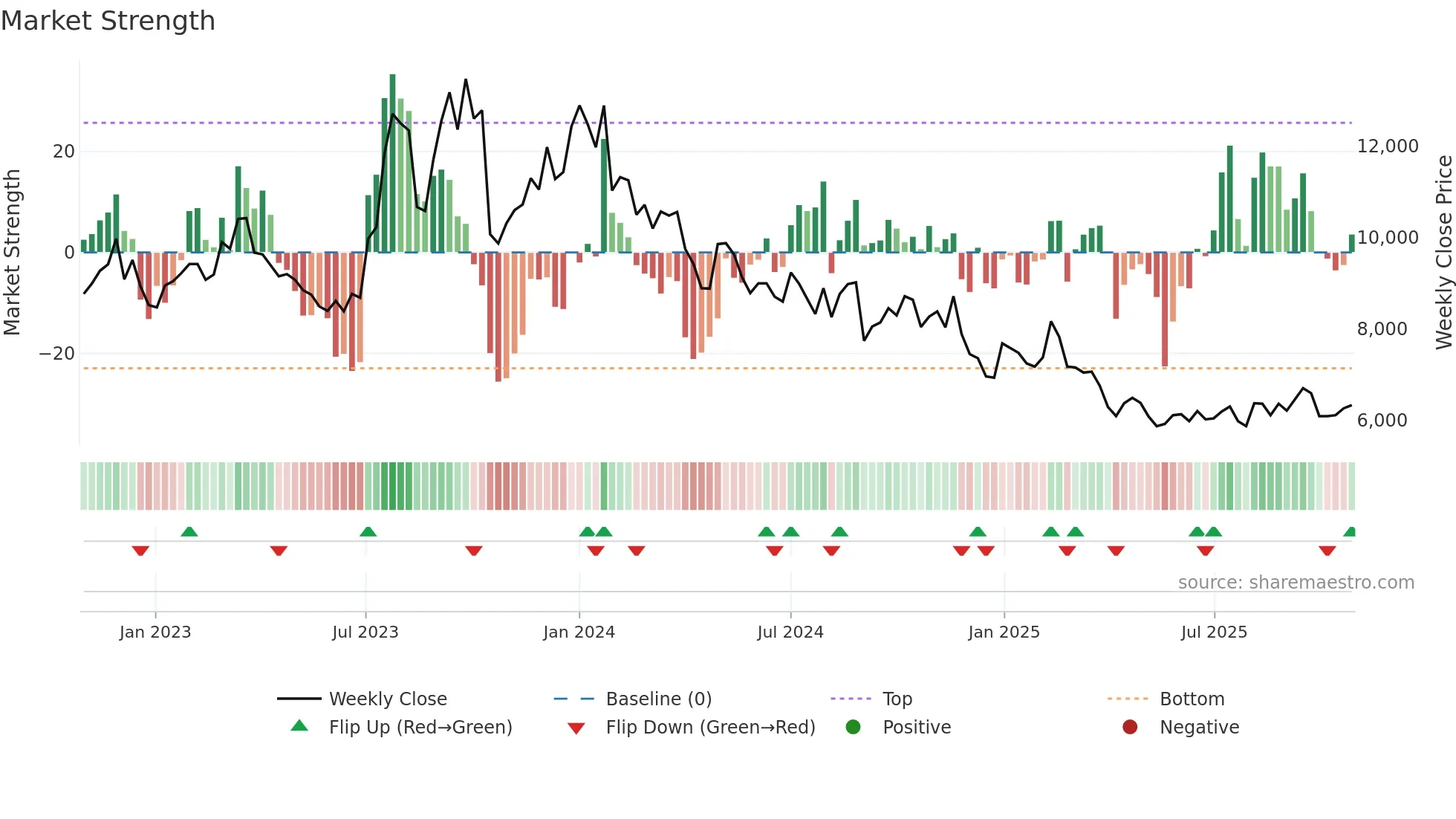Click the dark green heat strip segment
The height and width of the screenshot is (819, 1456).
393,486
